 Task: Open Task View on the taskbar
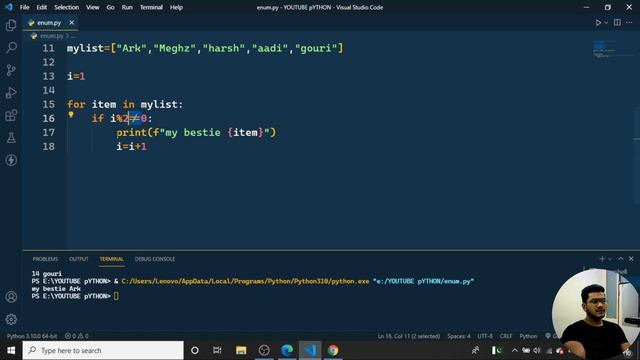coord(217,350)
